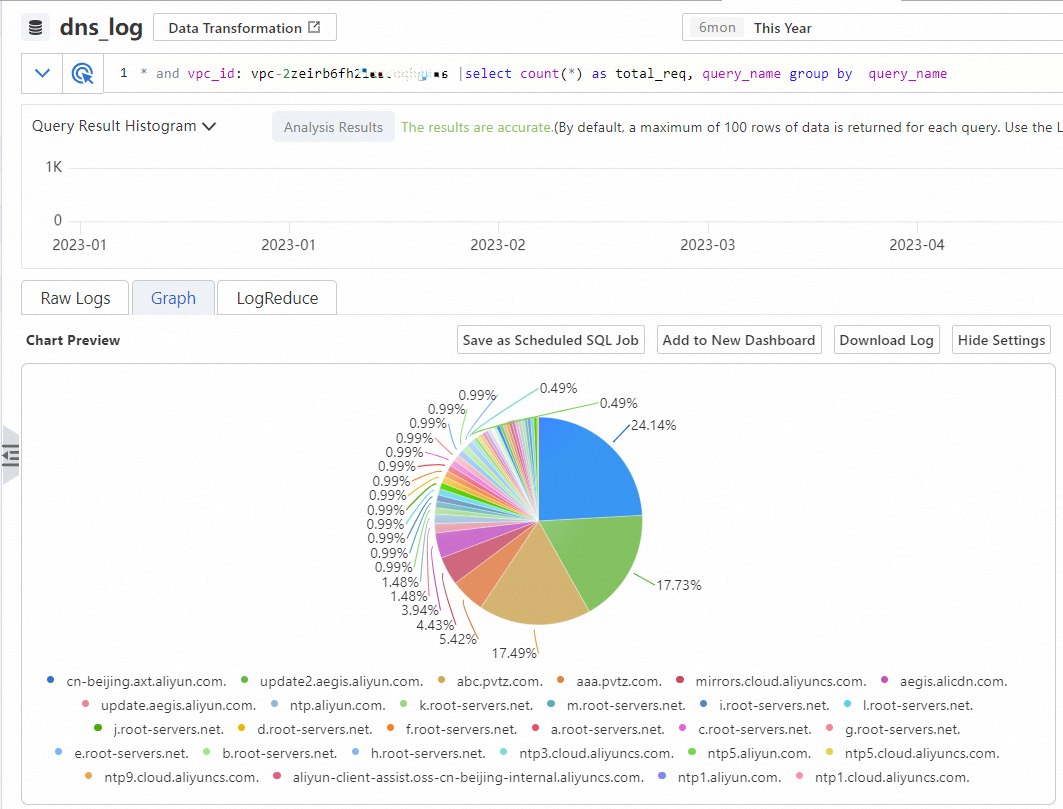The width and height of the screenshot is (1063, 809).
Task: Click the external link icon in Data Transformation
Action: (x=314, y=27)
